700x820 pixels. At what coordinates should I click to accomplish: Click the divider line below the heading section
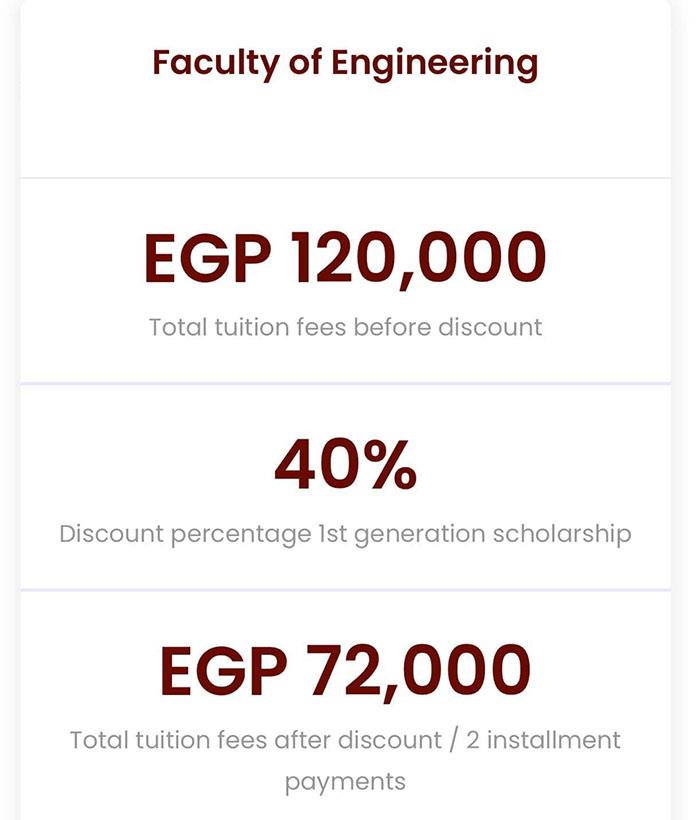pos(345,178)
